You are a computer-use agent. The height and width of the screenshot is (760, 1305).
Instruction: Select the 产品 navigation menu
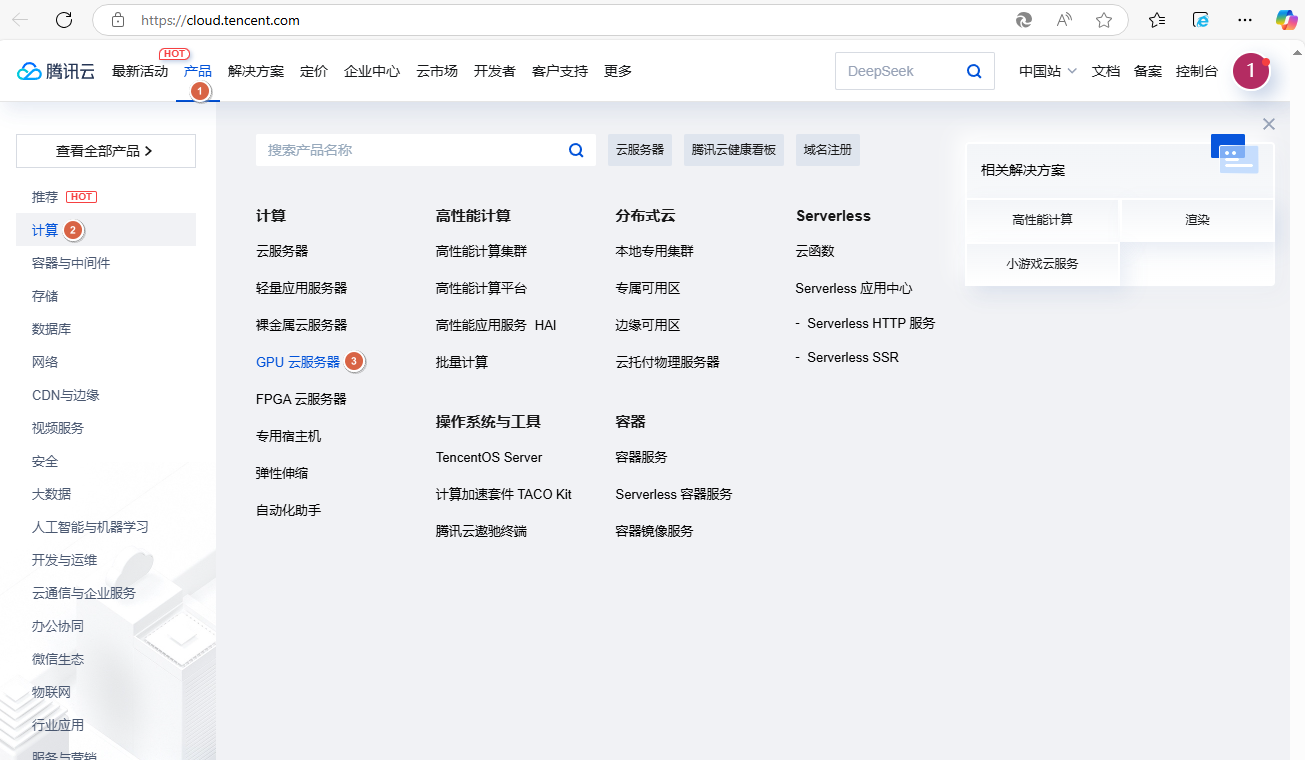(198, 71)
